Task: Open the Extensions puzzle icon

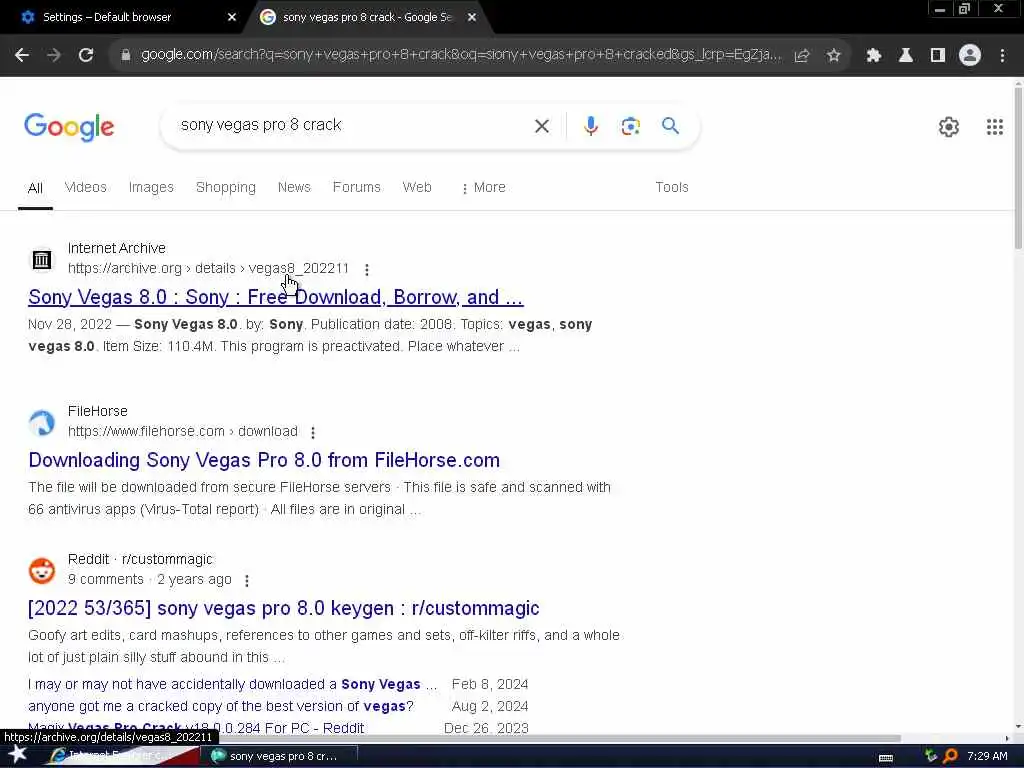Action: [x=874, y=56]
